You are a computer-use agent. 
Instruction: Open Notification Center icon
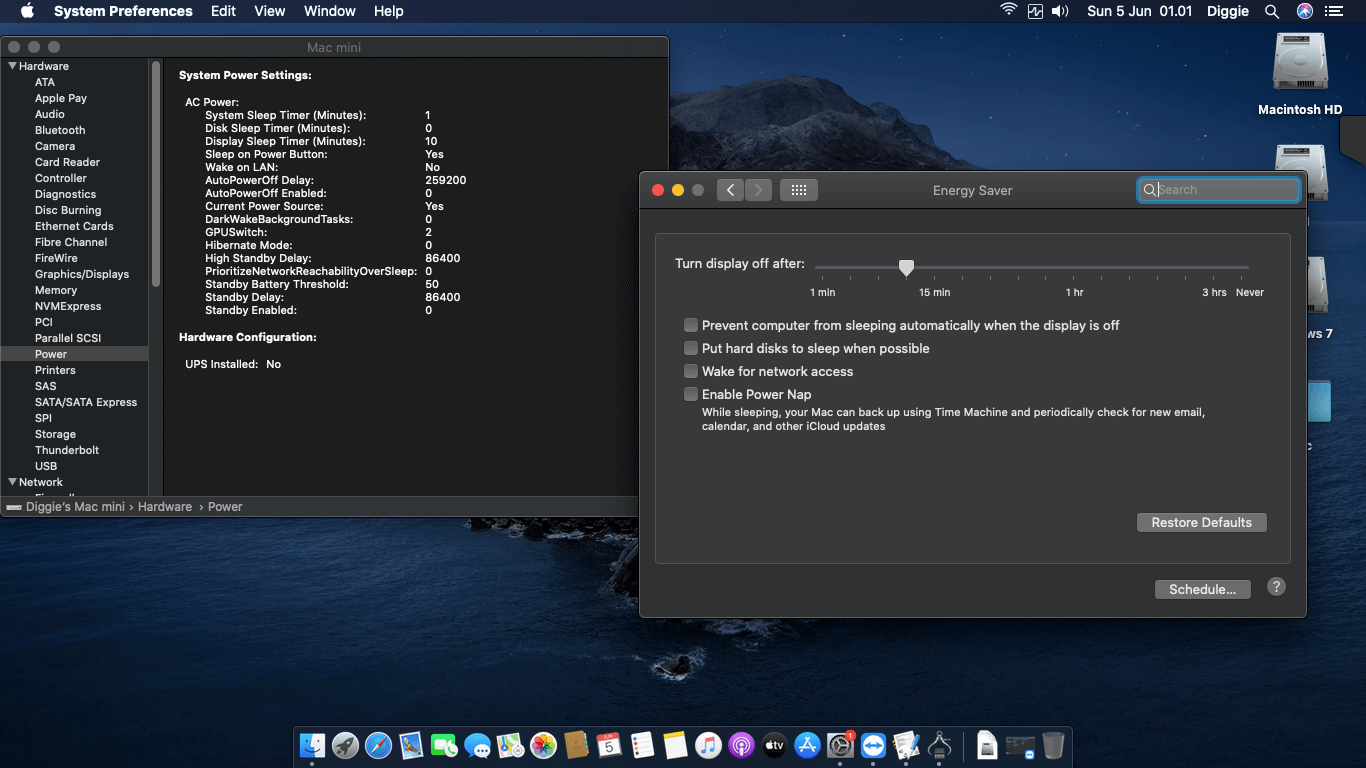point(1334,11)
